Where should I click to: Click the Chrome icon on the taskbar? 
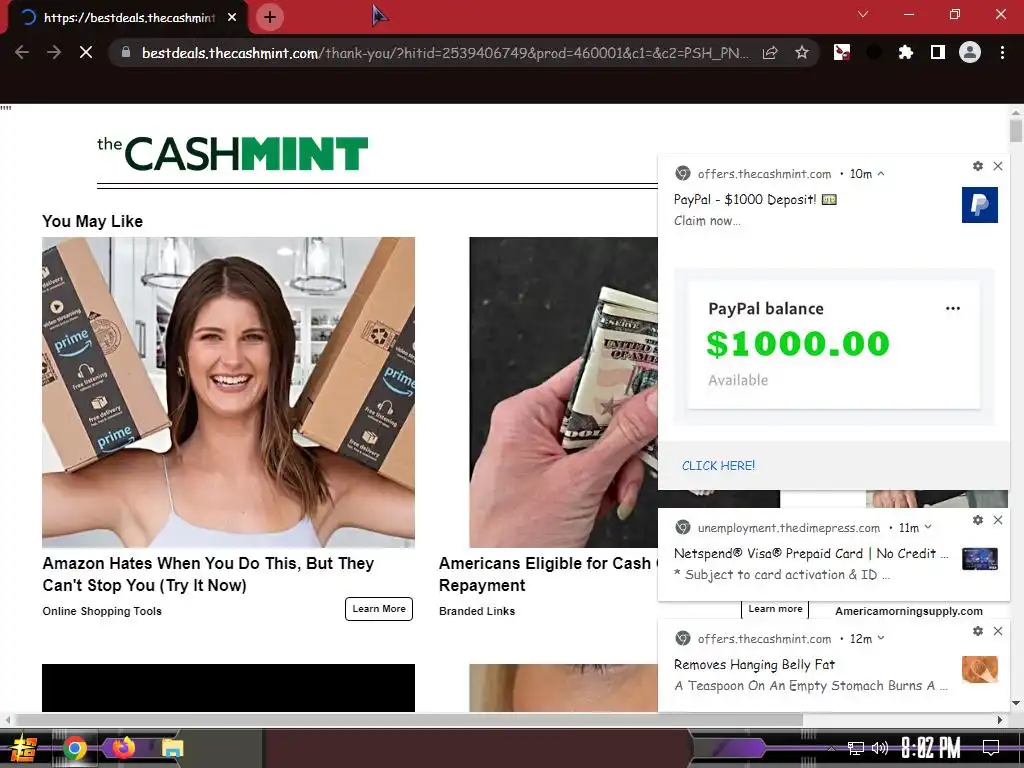tap(75, 748)
